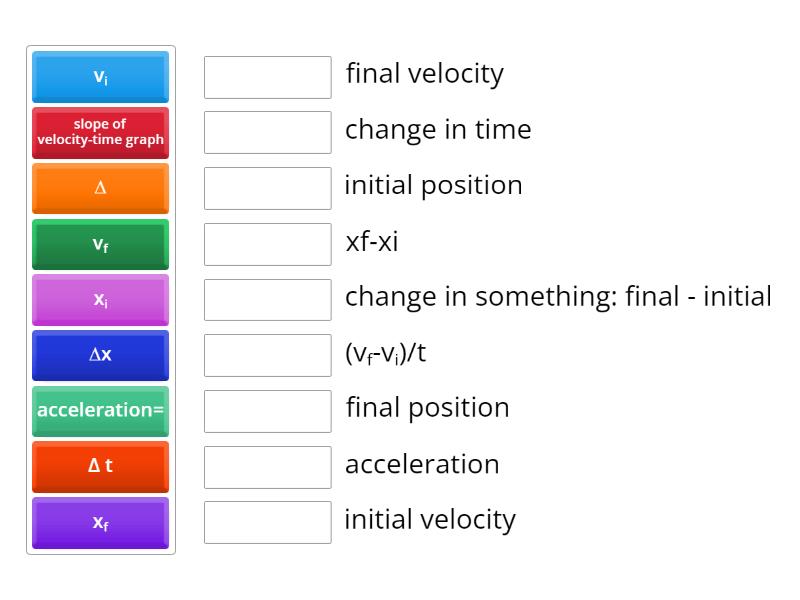Click the acceleration= tile
Image resolution: width=800 pixels, height=600 pixels.
pyautogui.click(x=100, y=411)
